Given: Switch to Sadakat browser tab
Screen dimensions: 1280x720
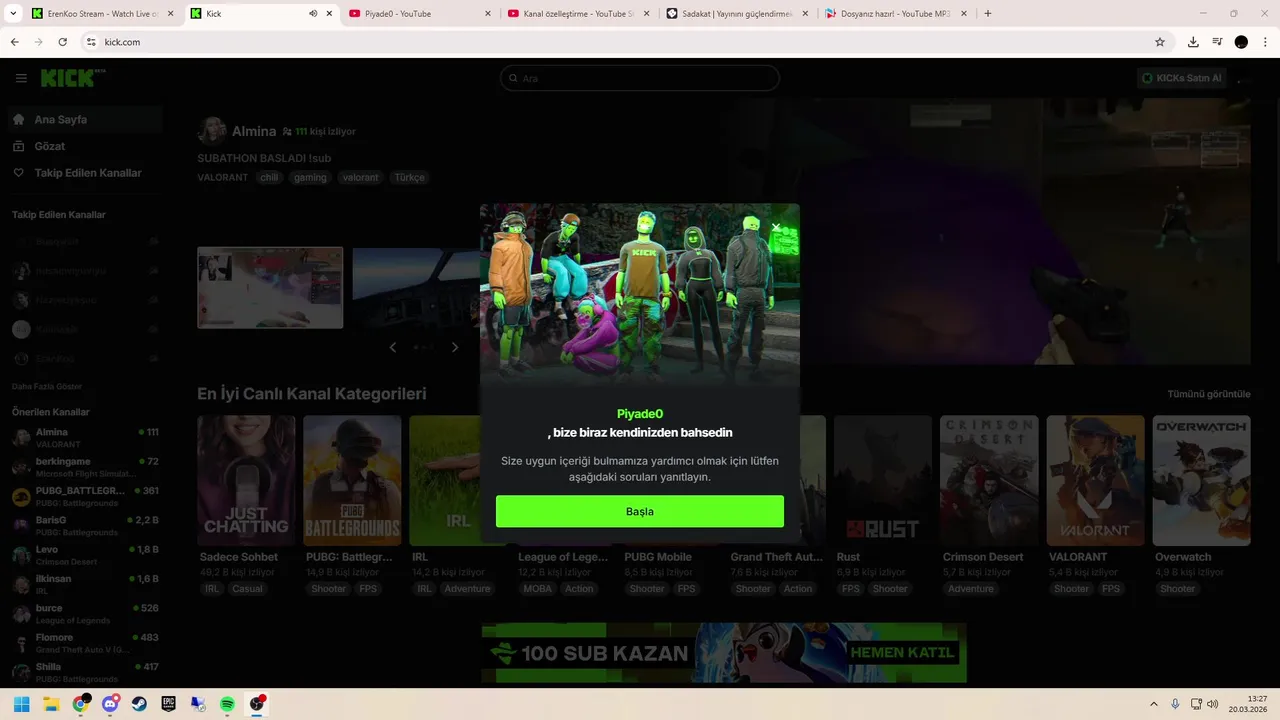Looking at the screenshot, I should 737,14.
